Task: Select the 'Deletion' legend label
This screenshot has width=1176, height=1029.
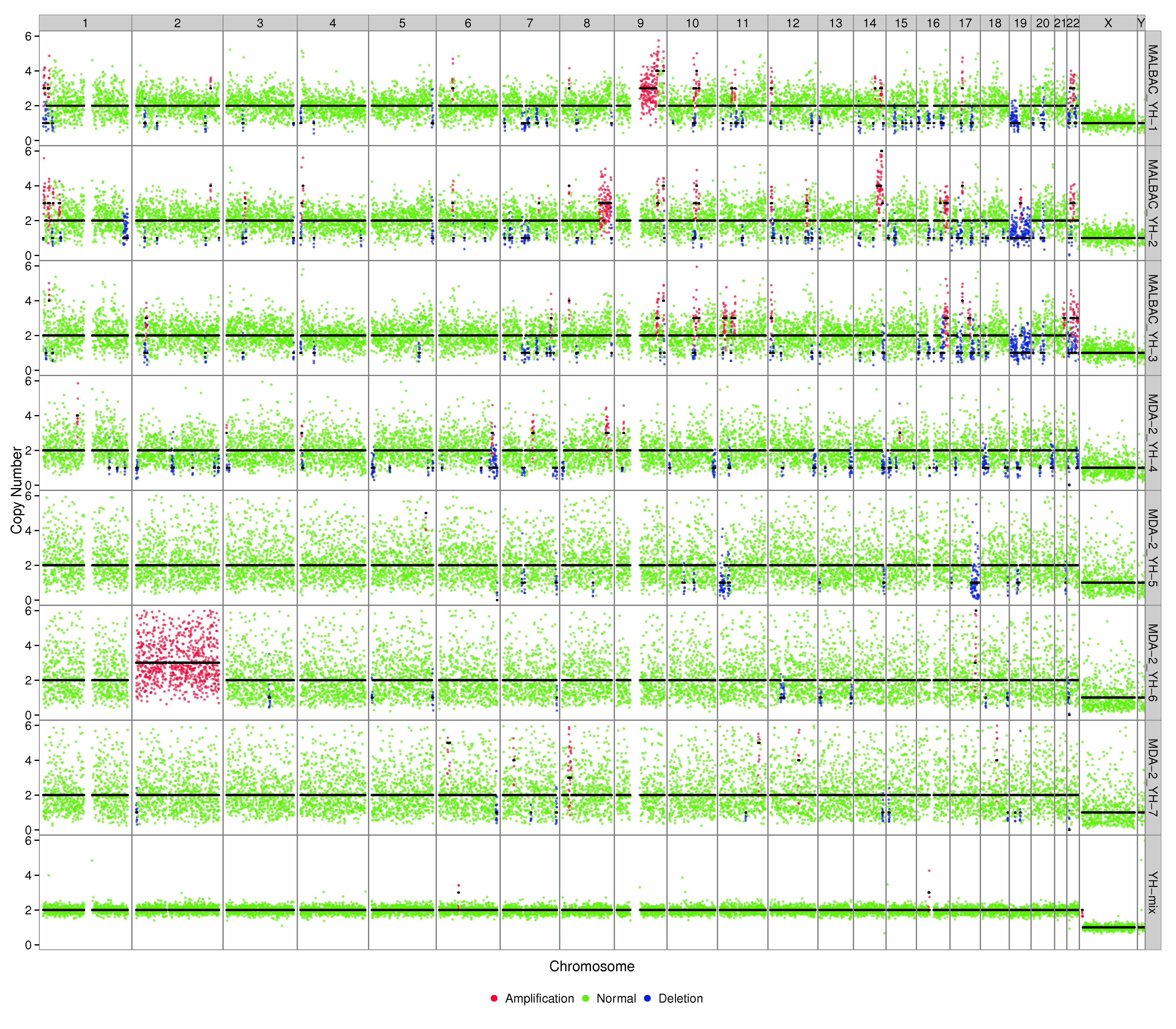Action: click(680, 999)
